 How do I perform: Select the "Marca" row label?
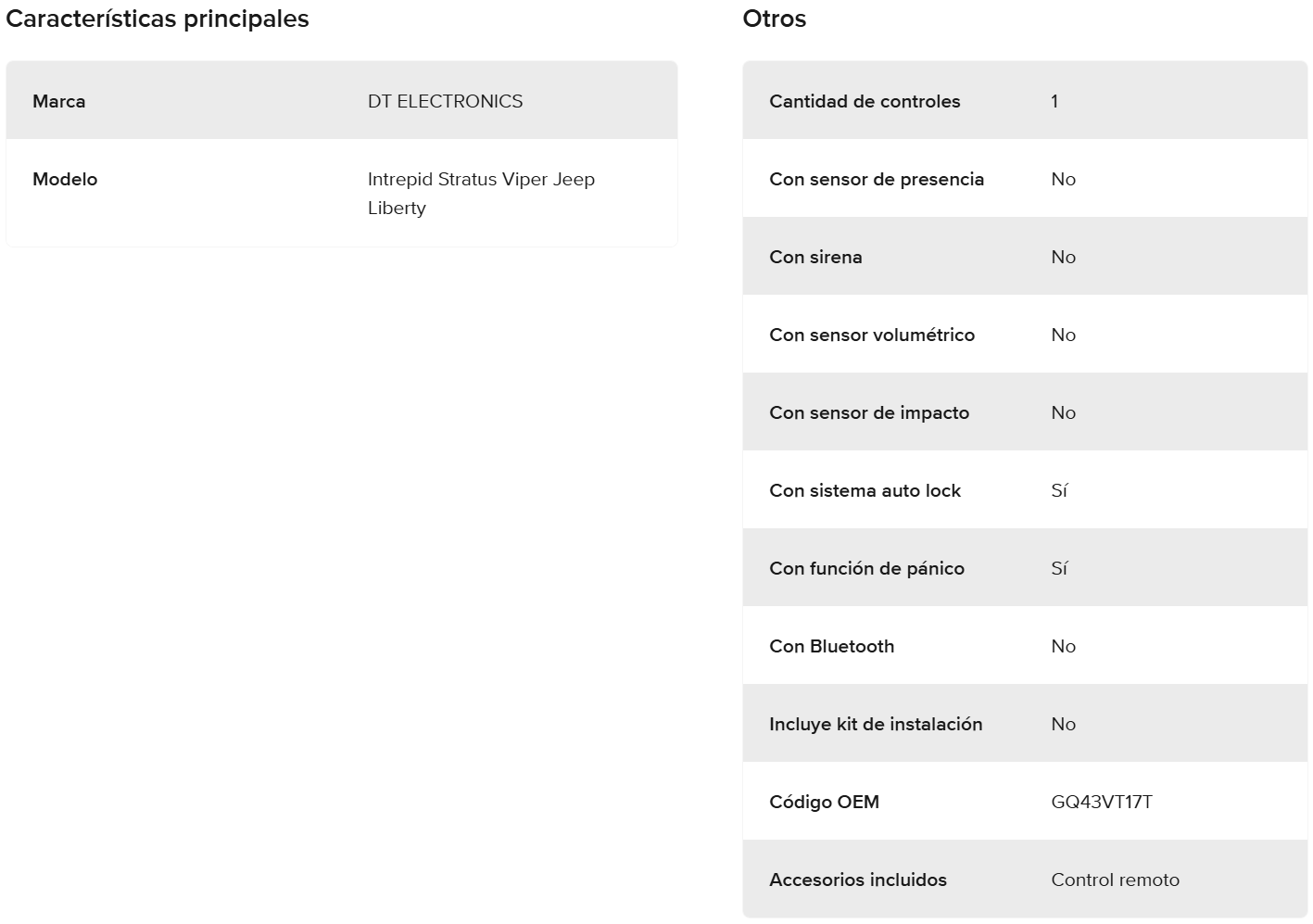[x=58, y=101]
